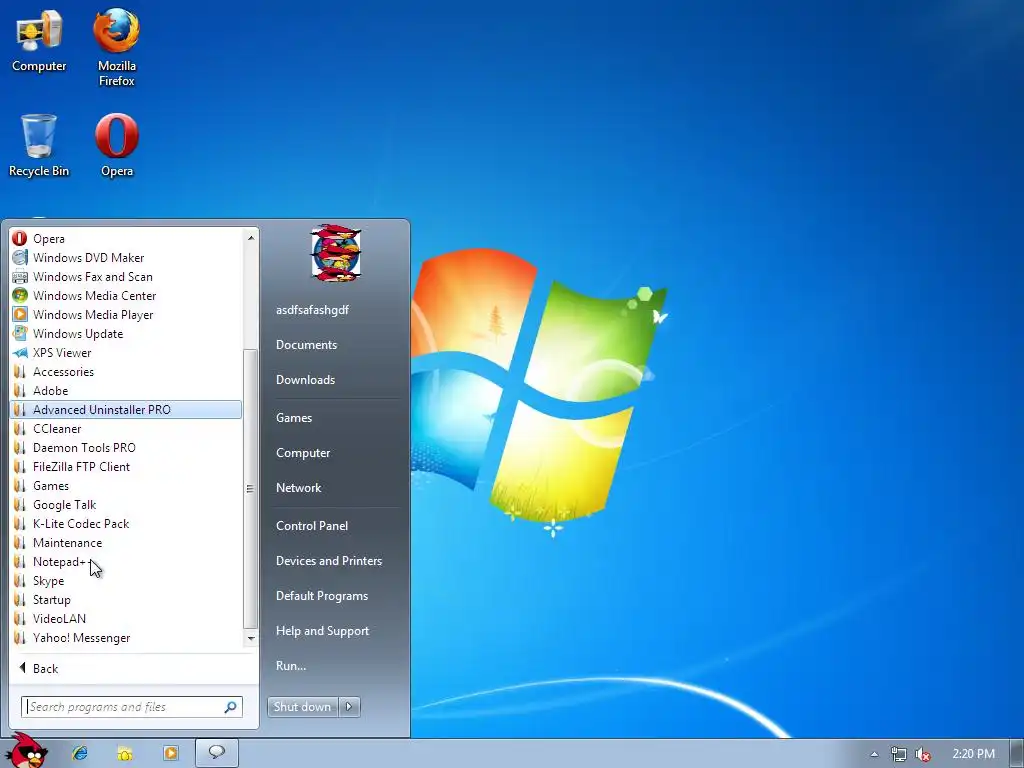Screen dimensions: 1024x768
Task: Click the Shut down button
Action: click(x=303, y=707)
